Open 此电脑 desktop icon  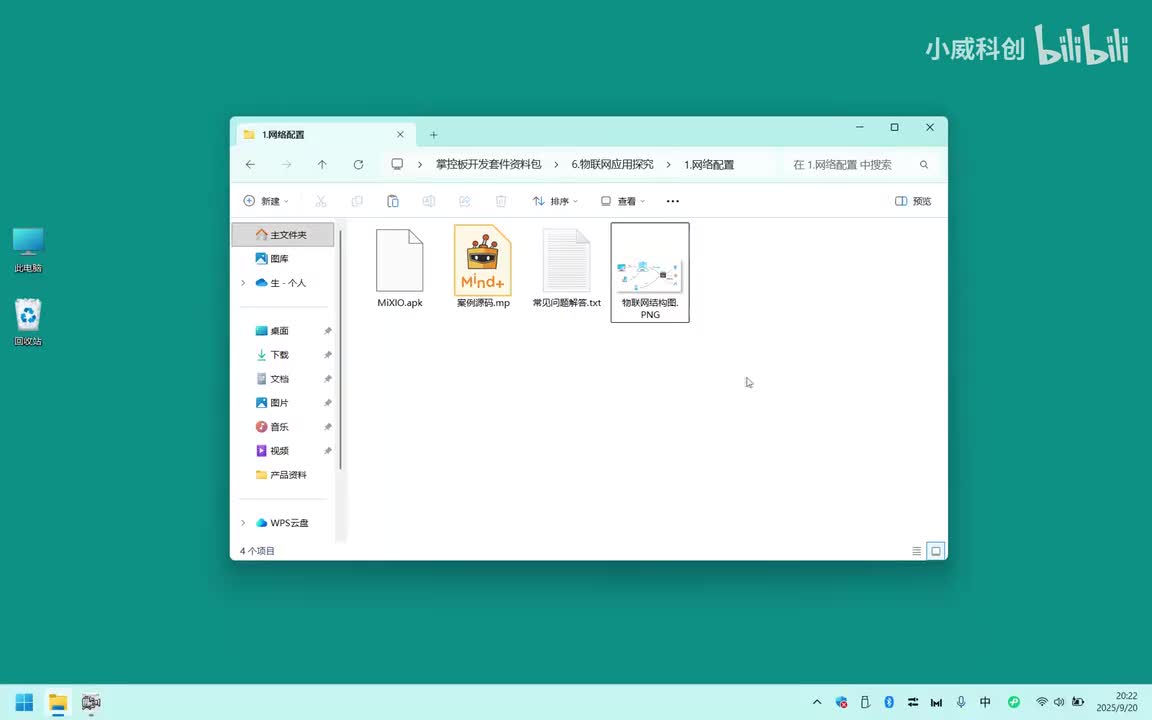click(x=28, y=250)
